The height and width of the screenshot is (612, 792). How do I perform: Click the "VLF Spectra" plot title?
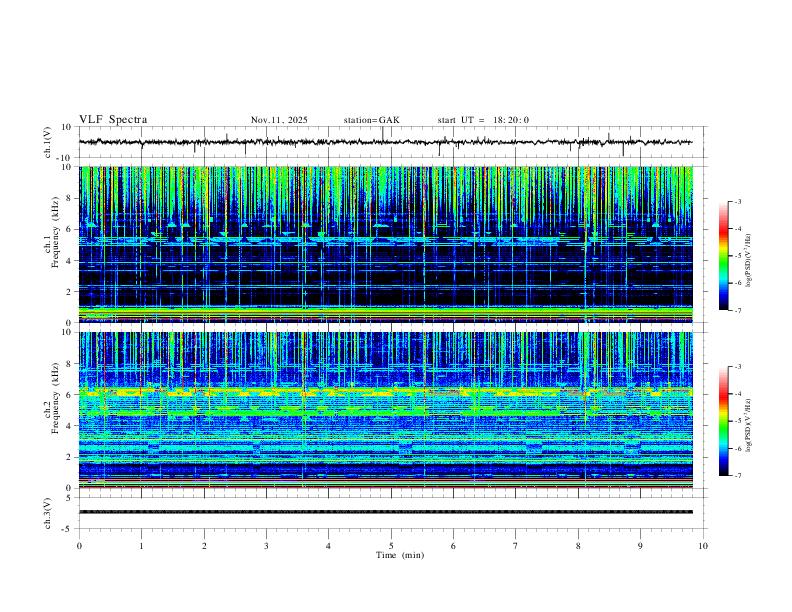(x=113, y=120)
